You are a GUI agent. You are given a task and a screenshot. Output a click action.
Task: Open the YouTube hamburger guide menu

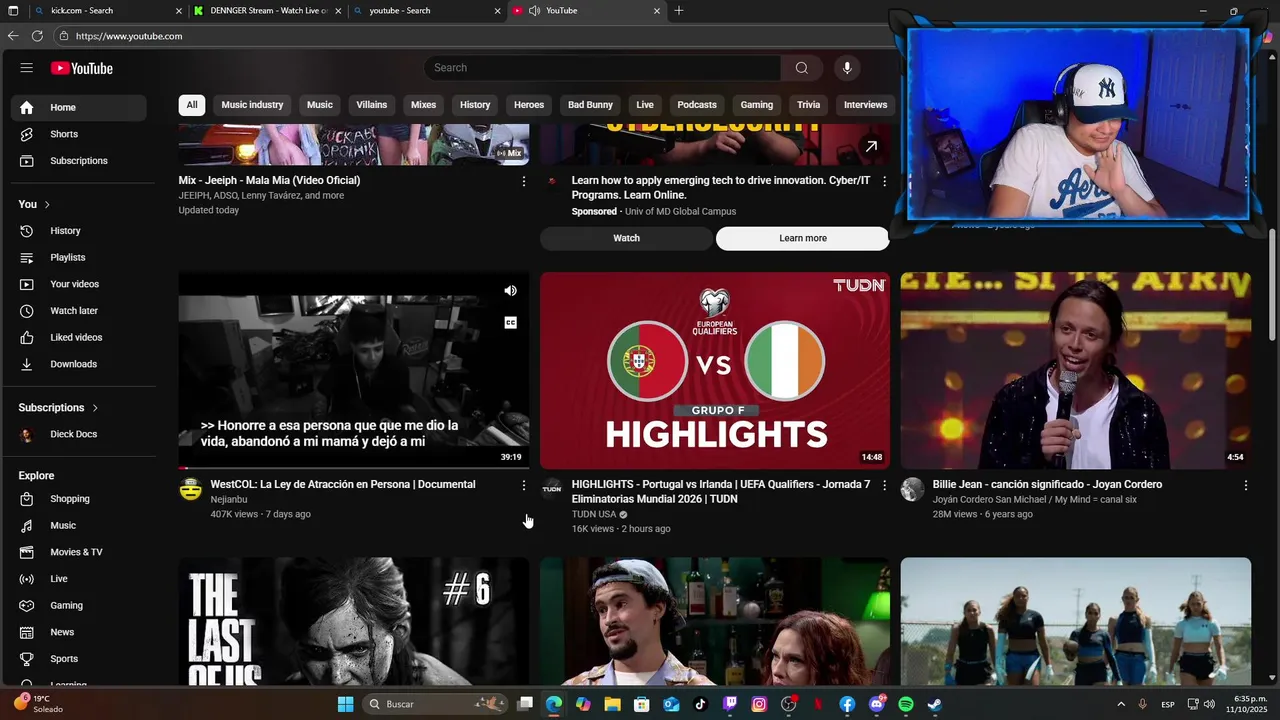(27, 68)
